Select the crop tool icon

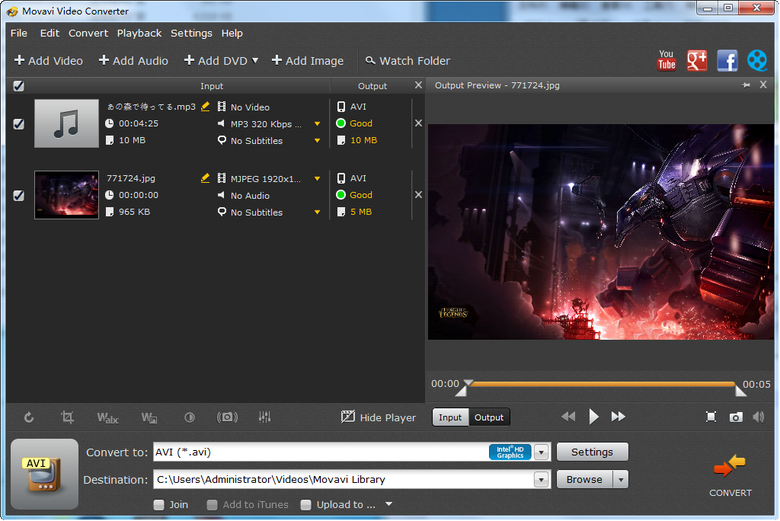point(67,417)
